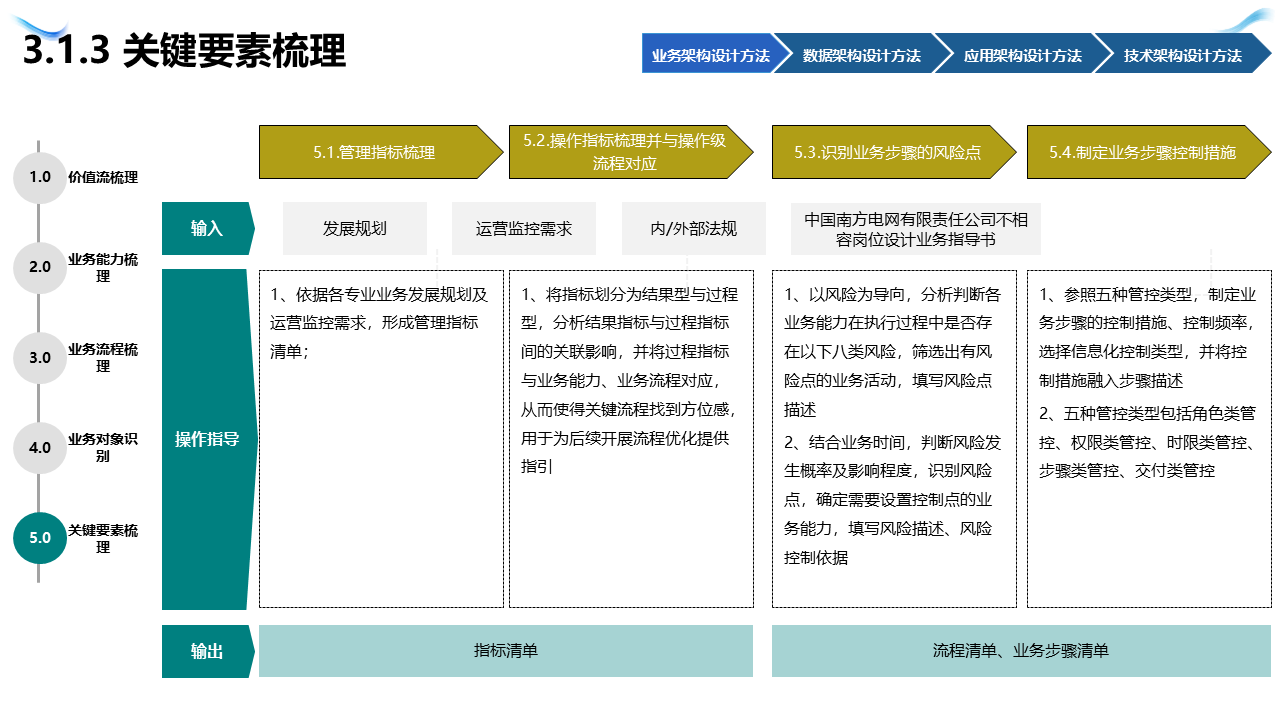The width and height of the screenshot is (1280, 720).
Task: Click the 1.0 step circle
Action: coord(39,178)
